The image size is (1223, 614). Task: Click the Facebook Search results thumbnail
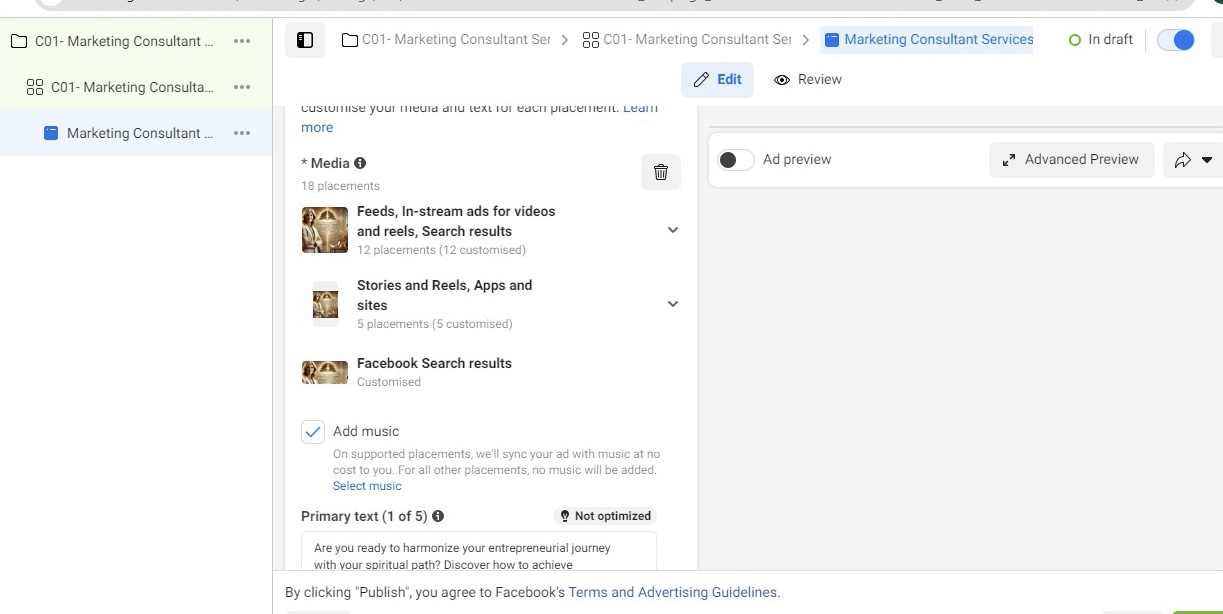pos(324,371)
